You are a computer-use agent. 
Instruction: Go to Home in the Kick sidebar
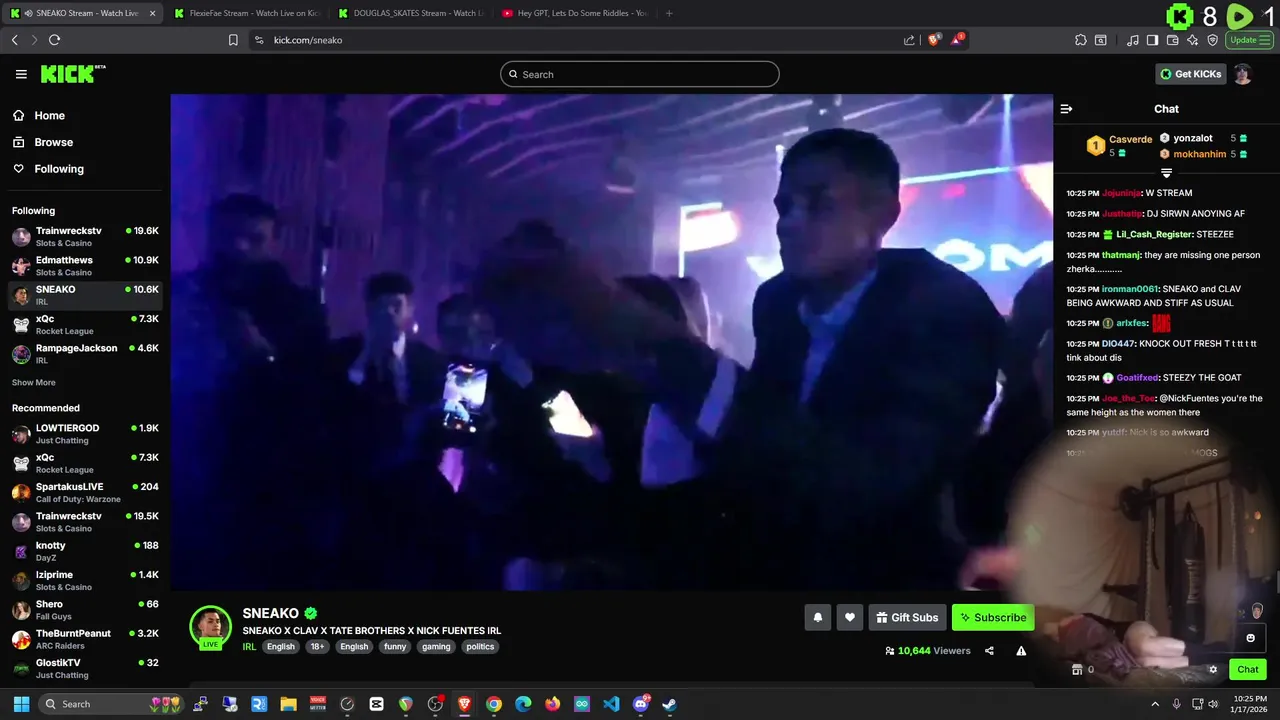coord(49,116)
